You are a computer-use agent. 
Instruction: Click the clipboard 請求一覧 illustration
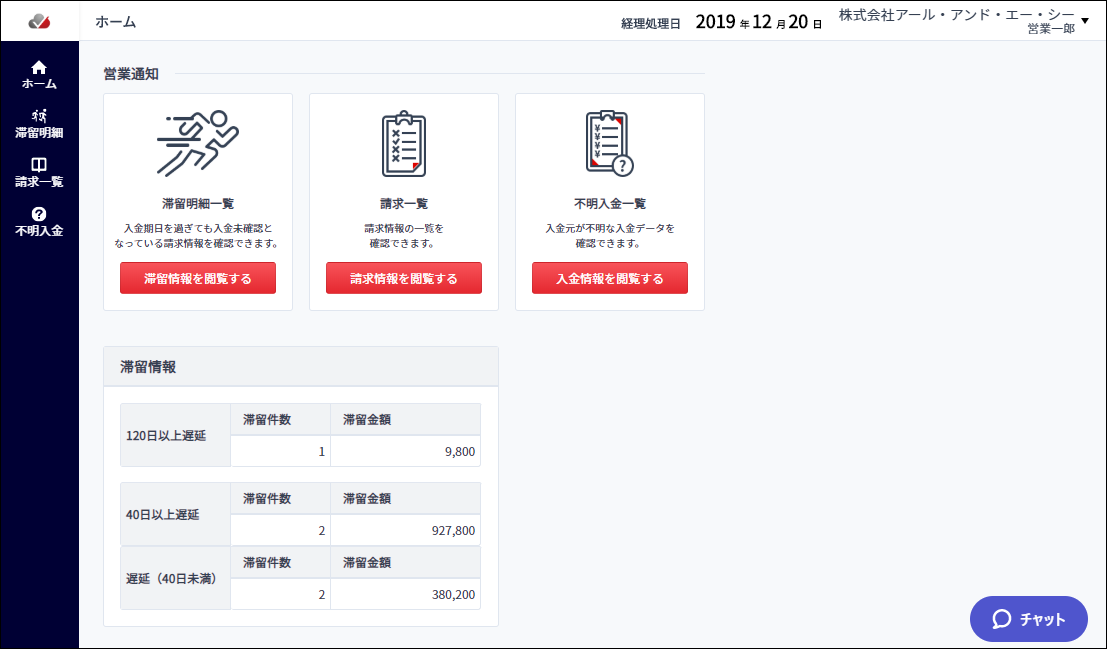404,143
